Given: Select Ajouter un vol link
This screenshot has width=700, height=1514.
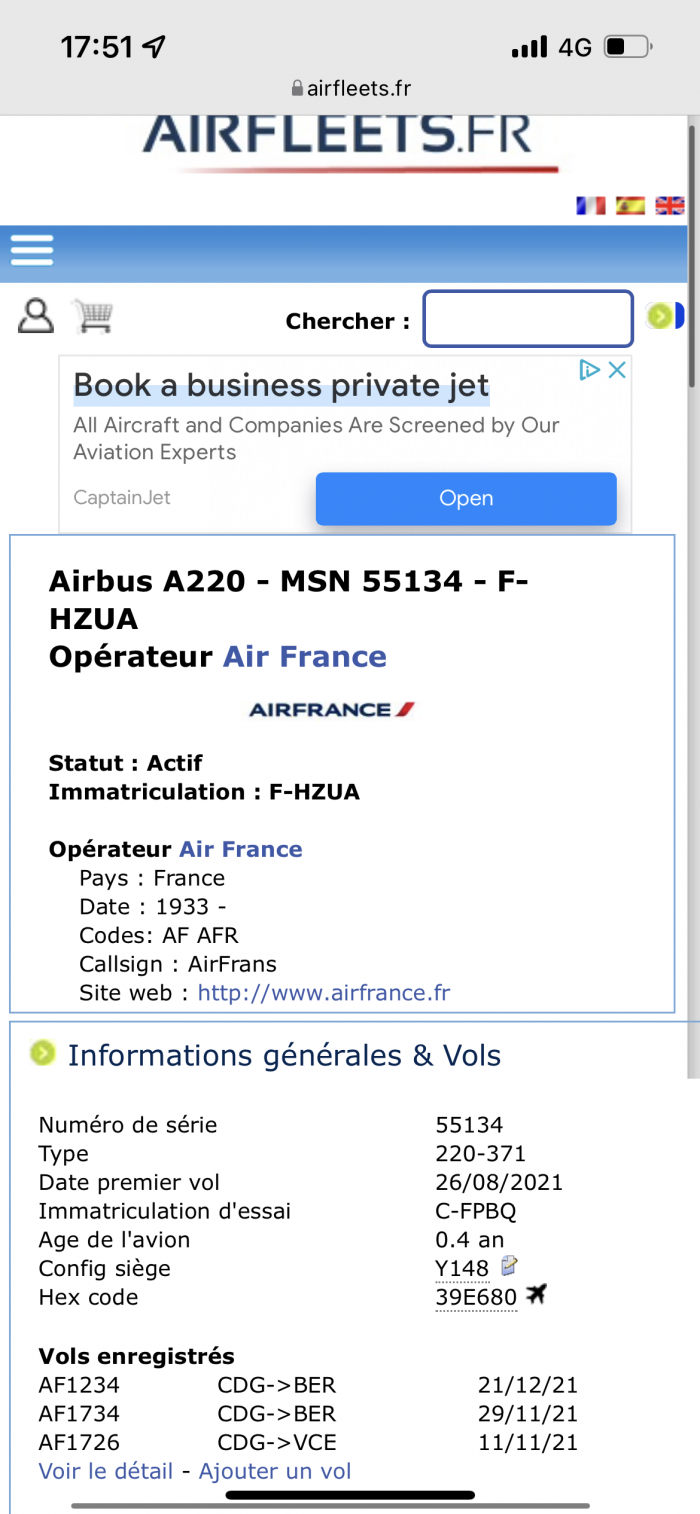Looking at the screenshot, I should click(x=275, y=1471).
